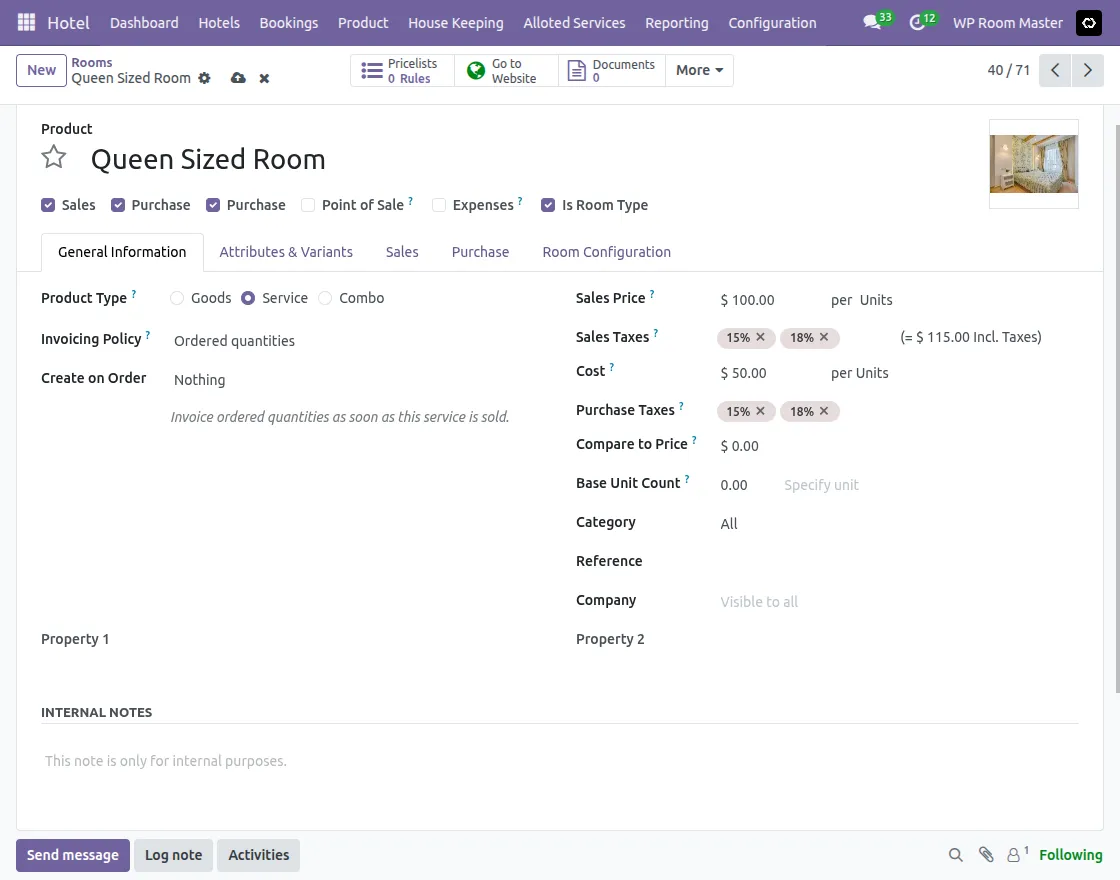This screenshot has height=880, width=1120.
Task: Open Configuration menu
Action: (772, 23)
